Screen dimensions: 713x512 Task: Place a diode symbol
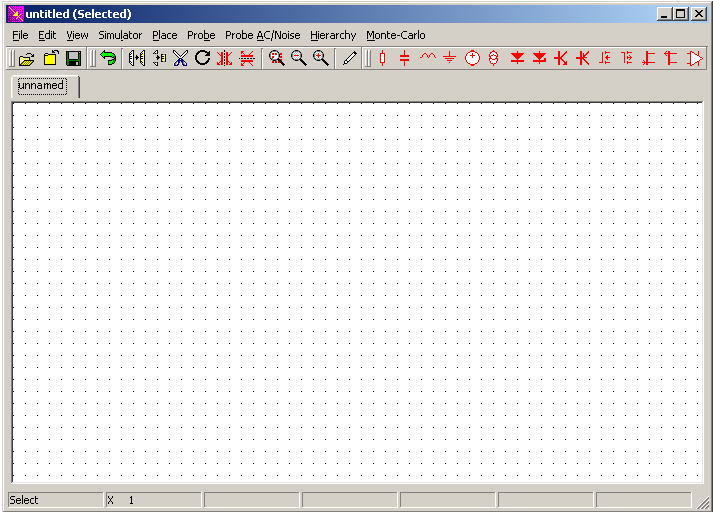point(517,59)
